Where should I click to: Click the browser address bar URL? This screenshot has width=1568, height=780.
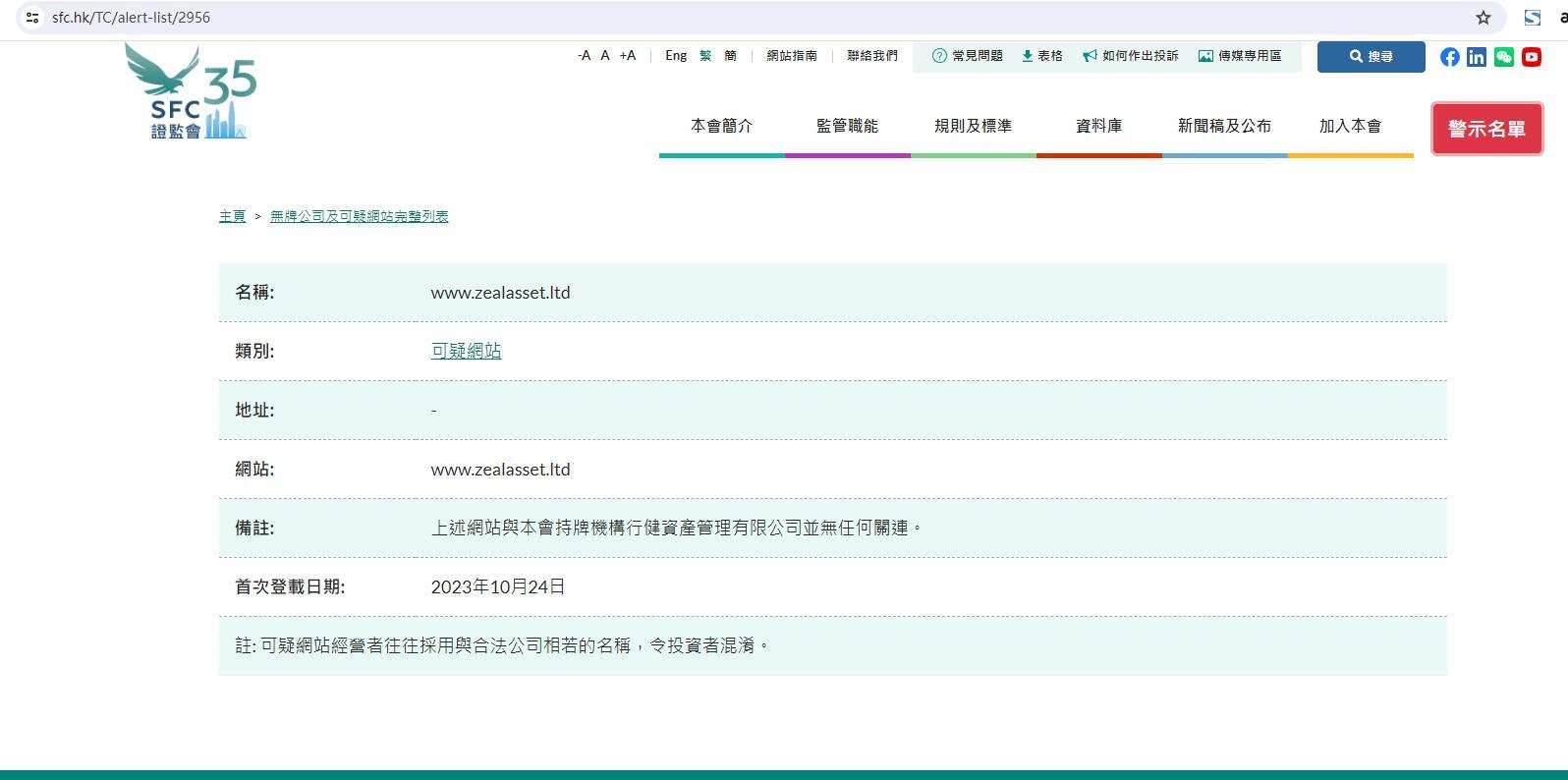[x=131, y=18]
